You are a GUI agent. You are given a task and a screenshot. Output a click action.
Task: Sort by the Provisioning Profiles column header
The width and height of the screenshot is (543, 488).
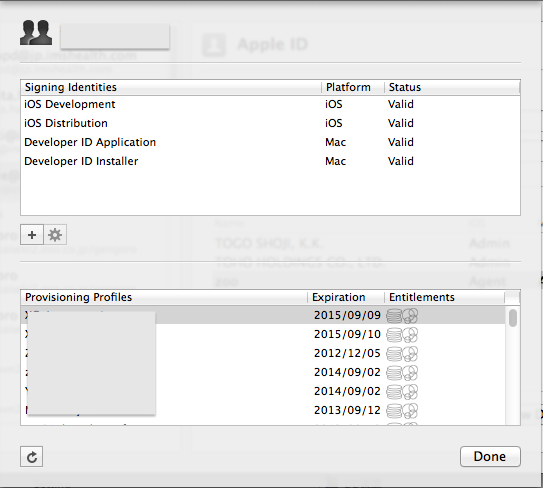click(164, 297)
